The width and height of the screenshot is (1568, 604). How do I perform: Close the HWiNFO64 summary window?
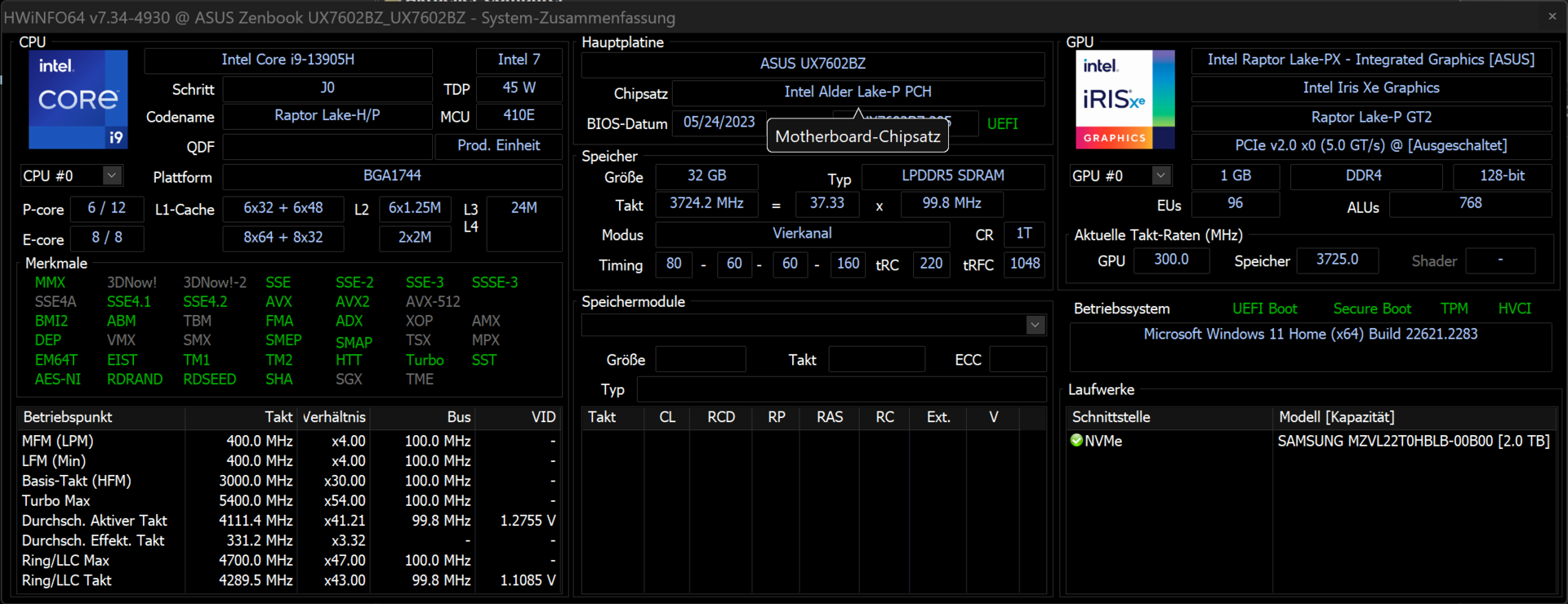[x=1552, y=16]
